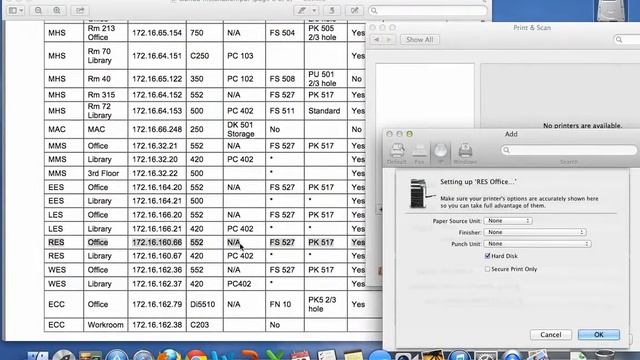Click the 'C250' model cell
The image size is (640, 360).
coord(204,56)
